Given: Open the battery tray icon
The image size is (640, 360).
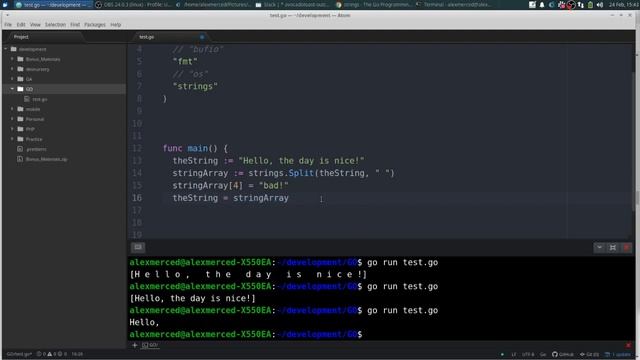Looking at the screenshot, I should [590, 5].
